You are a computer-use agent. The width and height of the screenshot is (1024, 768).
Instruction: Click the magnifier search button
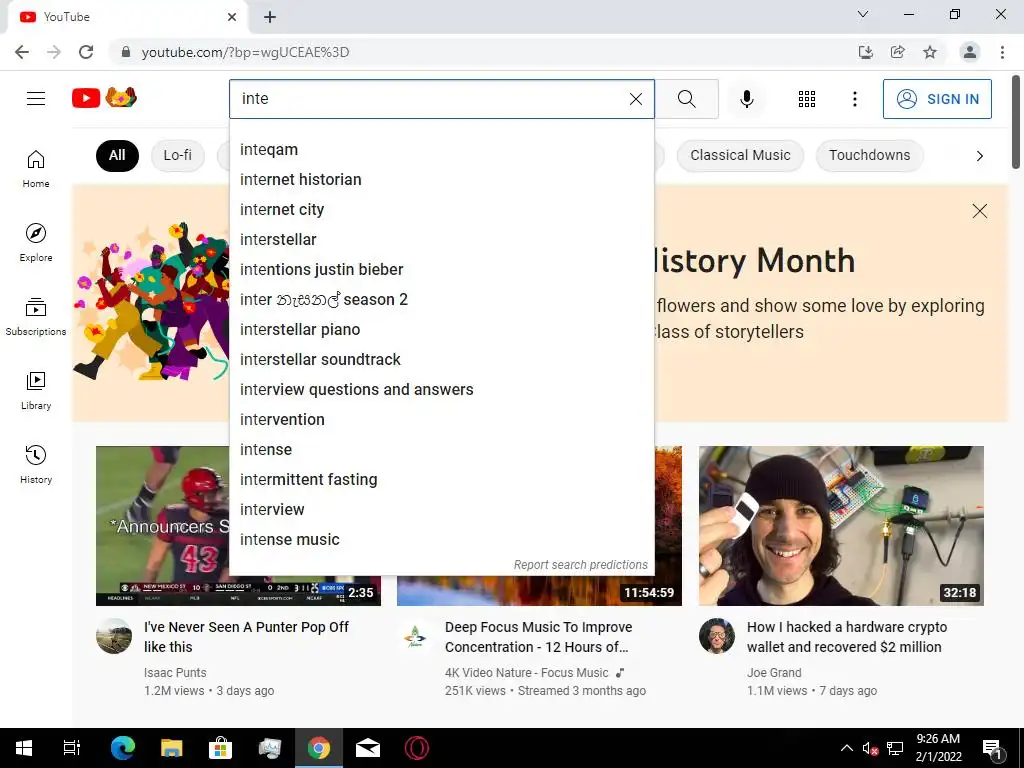pyautogui.click(x=686, y=99)
